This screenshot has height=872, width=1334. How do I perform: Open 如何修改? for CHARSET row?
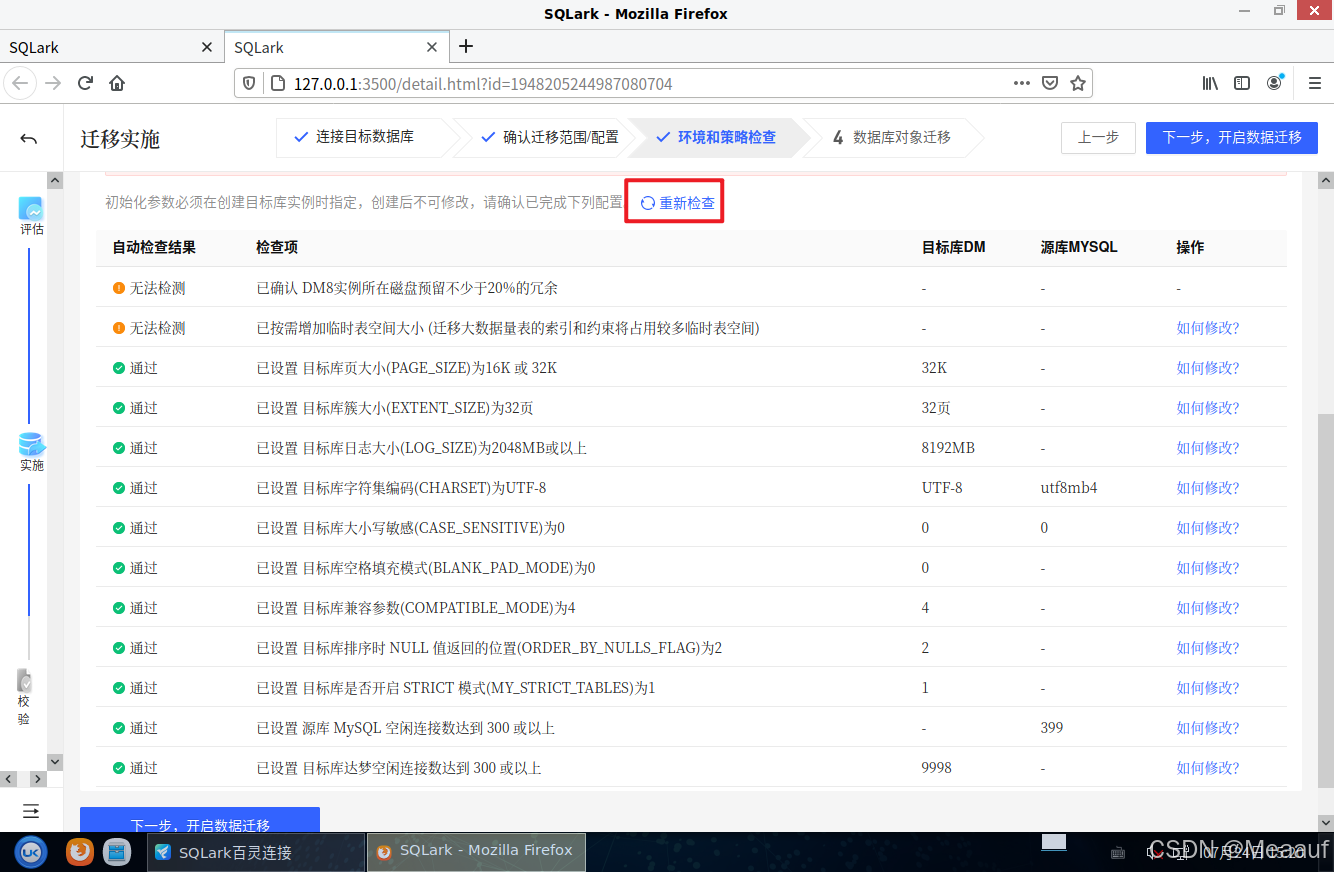tap(1207, 488)
